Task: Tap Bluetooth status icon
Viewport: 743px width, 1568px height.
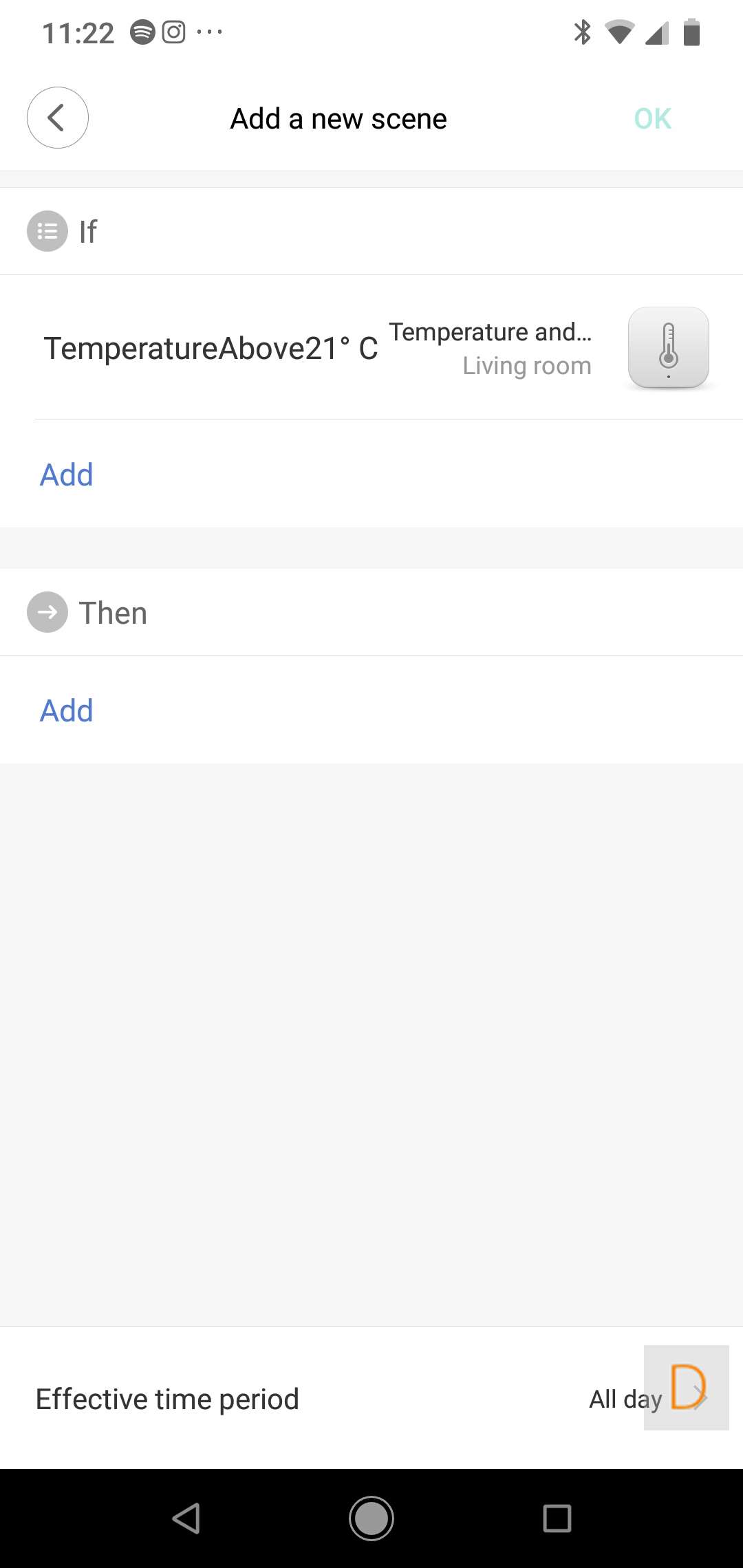Action: [x=582, y=32]
